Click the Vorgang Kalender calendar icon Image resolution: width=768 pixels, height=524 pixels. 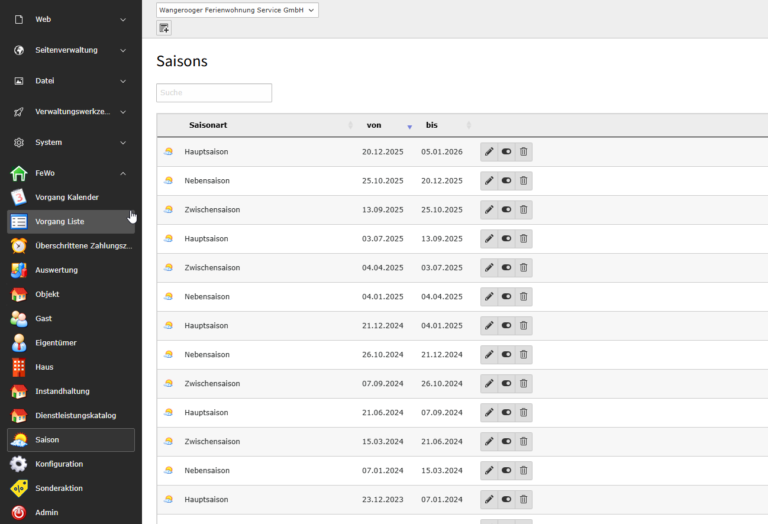tap(19, 197)
